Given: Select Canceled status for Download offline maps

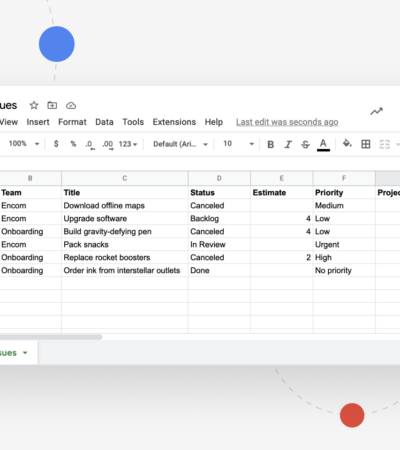Looking at the screenshot, I should [219, 205].
